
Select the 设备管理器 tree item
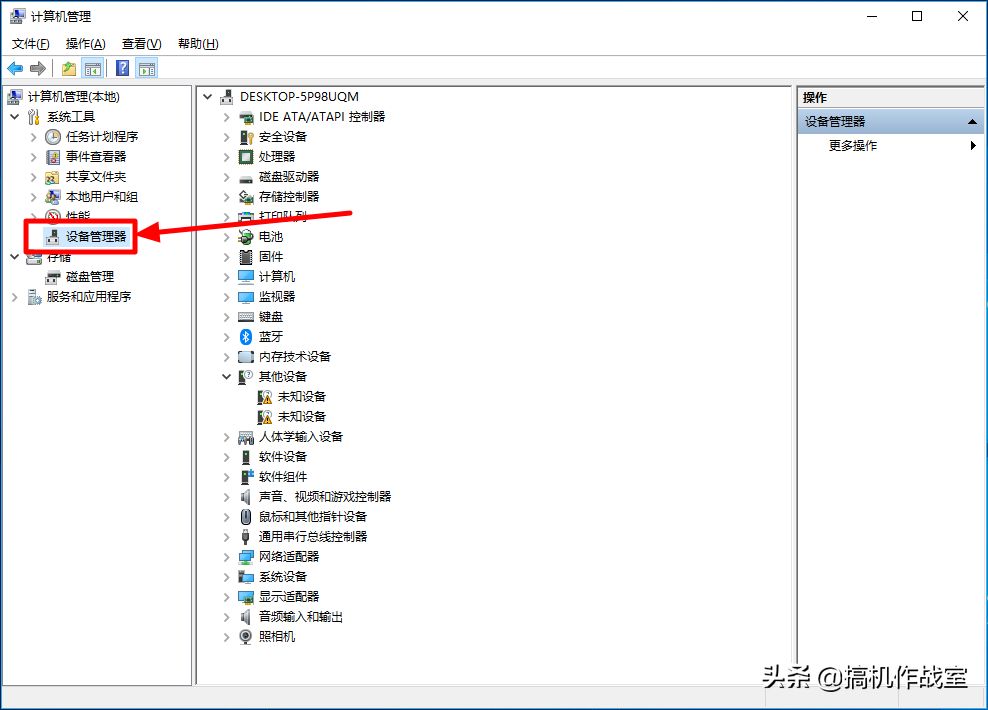tap(96, 236)
